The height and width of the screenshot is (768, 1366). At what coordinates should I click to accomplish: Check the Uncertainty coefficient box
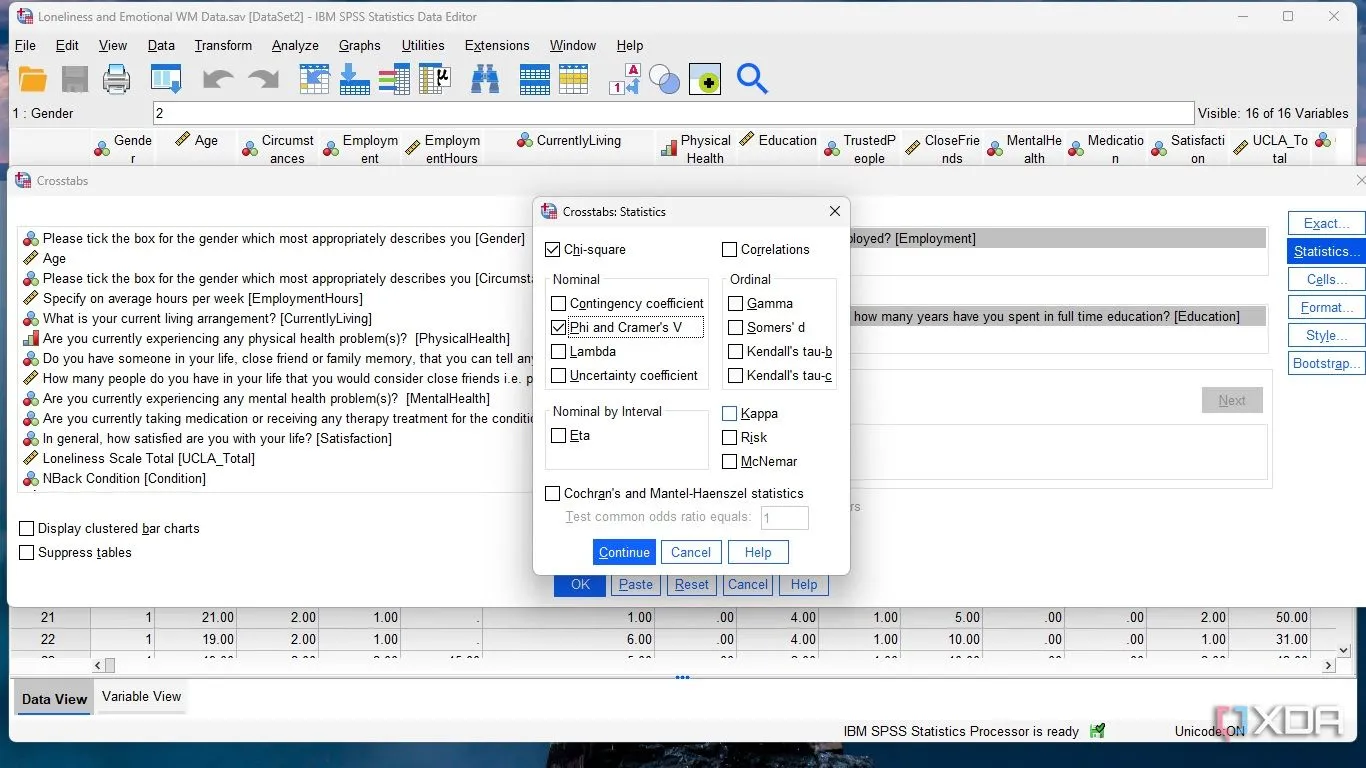[x=559, y=375]
